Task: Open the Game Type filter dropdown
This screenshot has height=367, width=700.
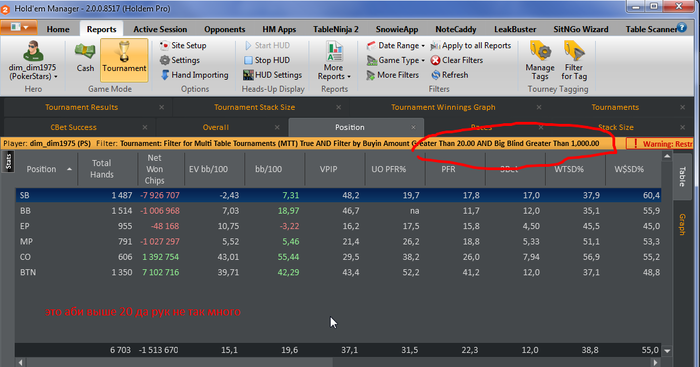Action: click(395, 60)
